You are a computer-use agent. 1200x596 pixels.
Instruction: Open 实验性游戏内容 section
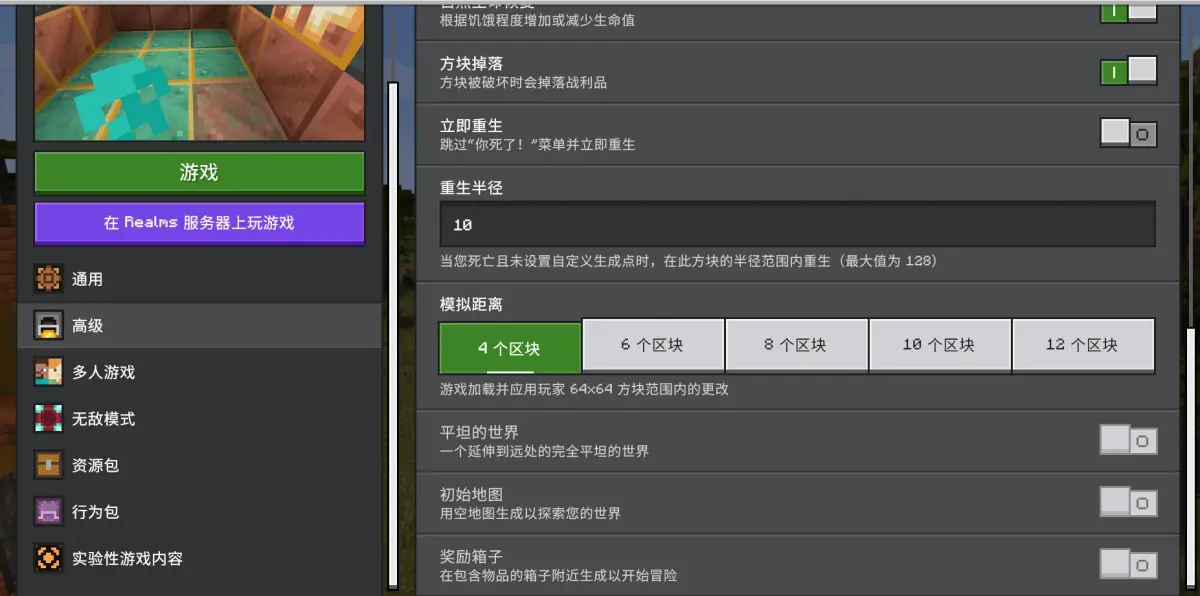coord(199,558)
